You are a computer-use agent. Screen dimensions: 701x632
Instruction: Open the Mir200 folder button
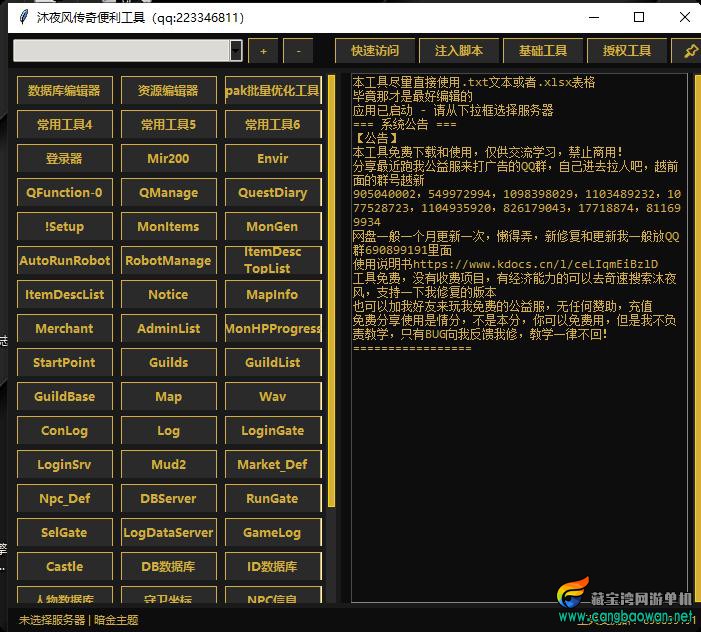pos(169,159)
